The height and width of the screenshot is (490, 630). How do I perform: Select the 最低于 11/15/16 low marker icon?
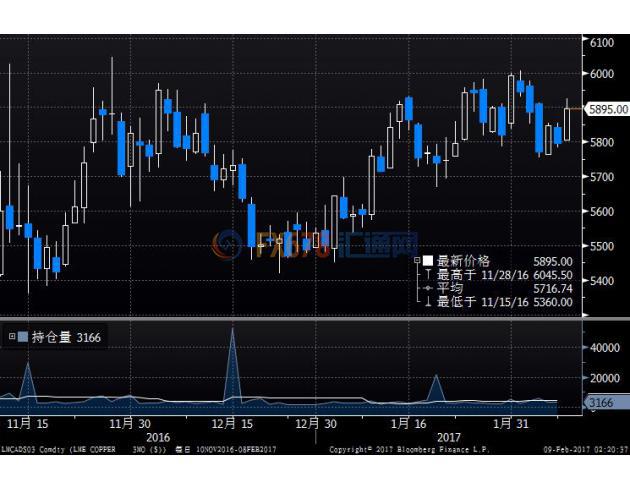click(427, 301)
